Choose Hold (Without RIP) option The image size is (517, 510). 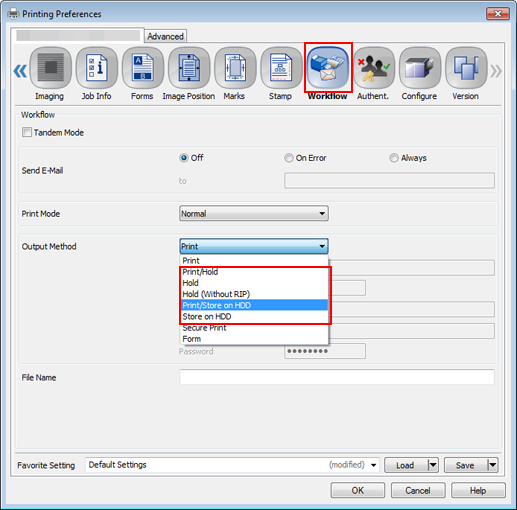click(254, 294)
